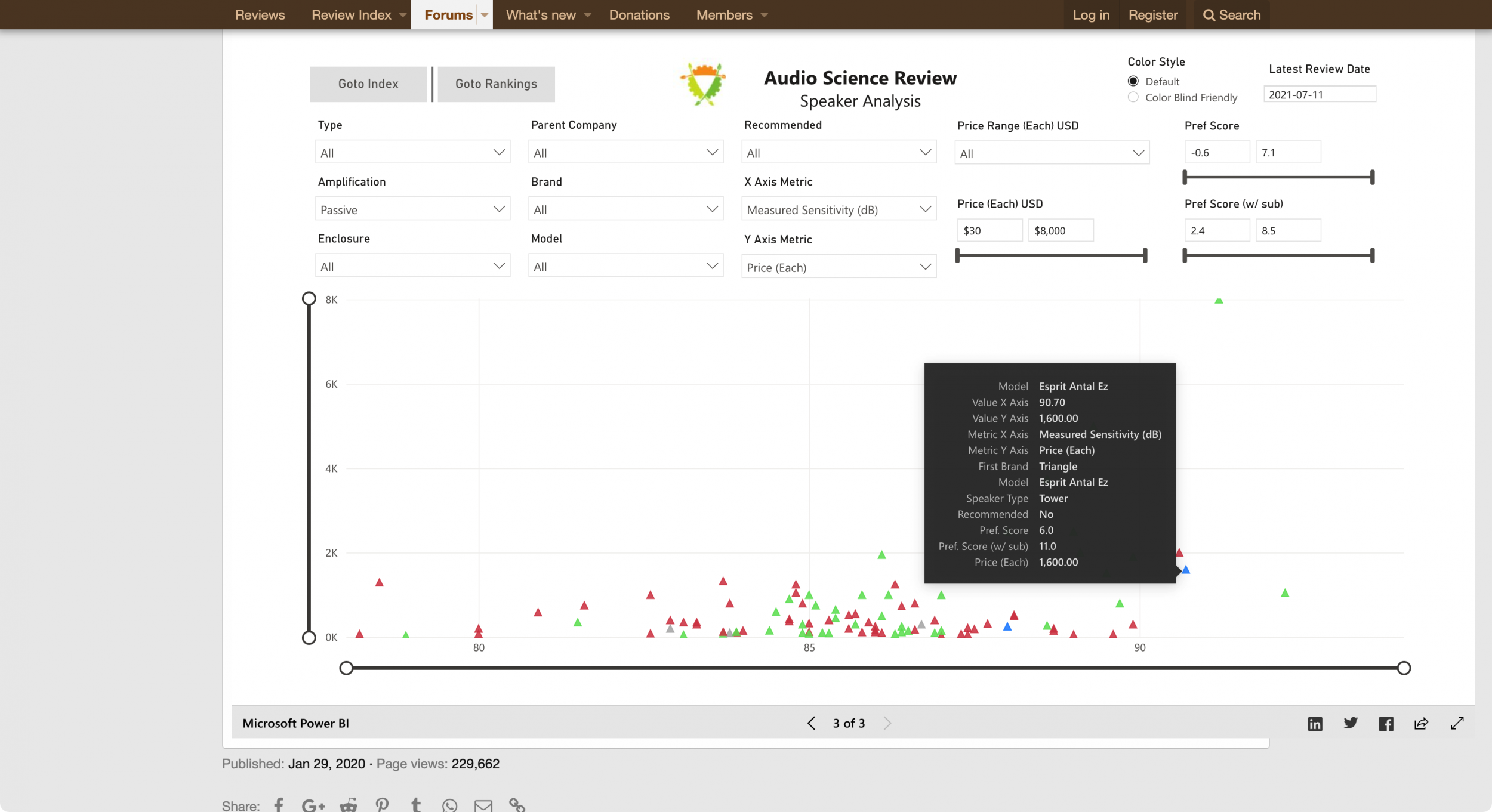Change the Y Axis Metric dropdown
Screen dimensions: 1492x812
[839, 267]
